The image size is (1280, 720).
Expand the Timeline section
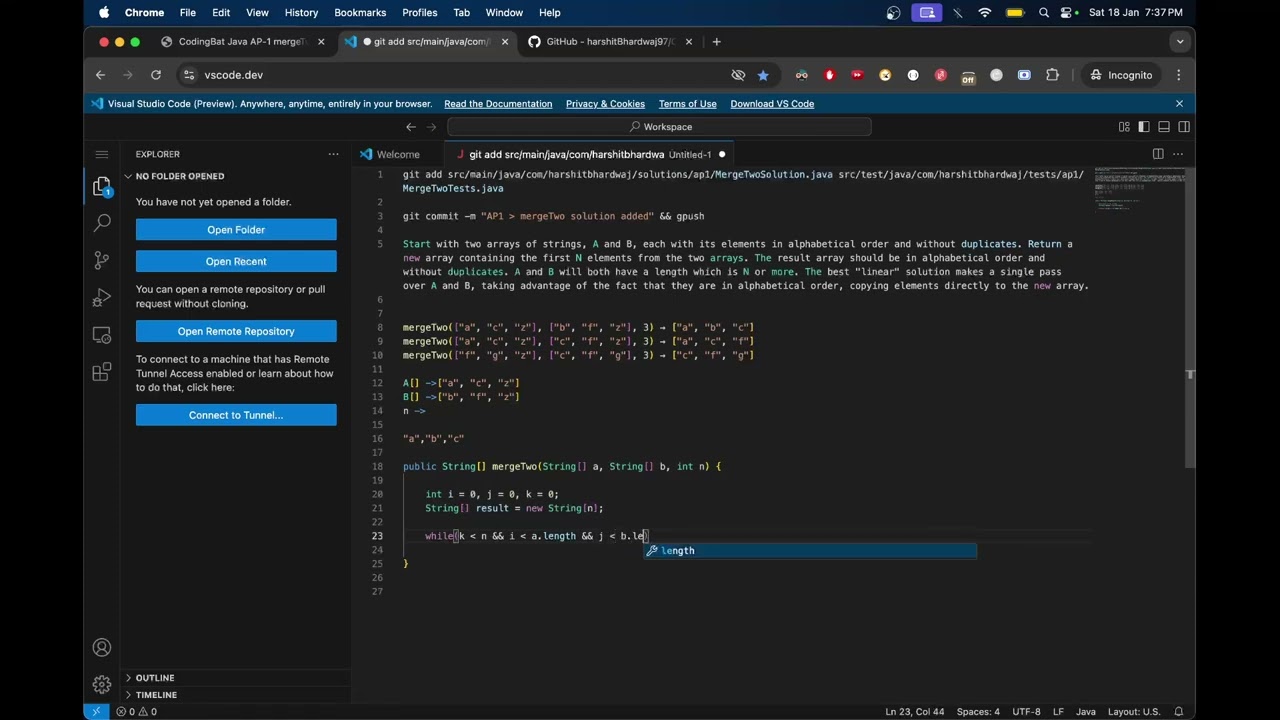(156, 695)
